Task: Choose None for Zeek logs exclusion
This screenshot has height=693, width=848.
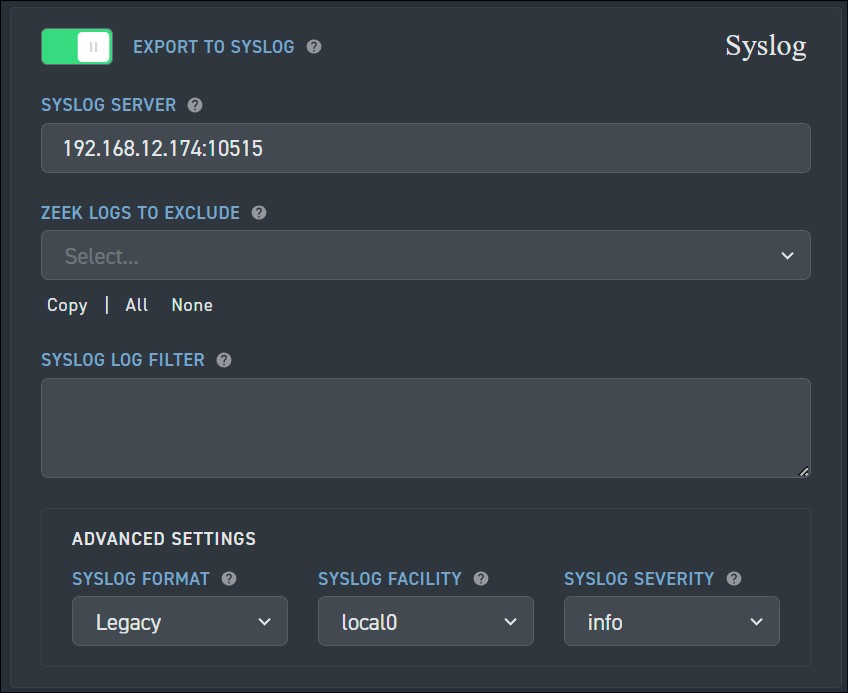Action: pos(192,305)
